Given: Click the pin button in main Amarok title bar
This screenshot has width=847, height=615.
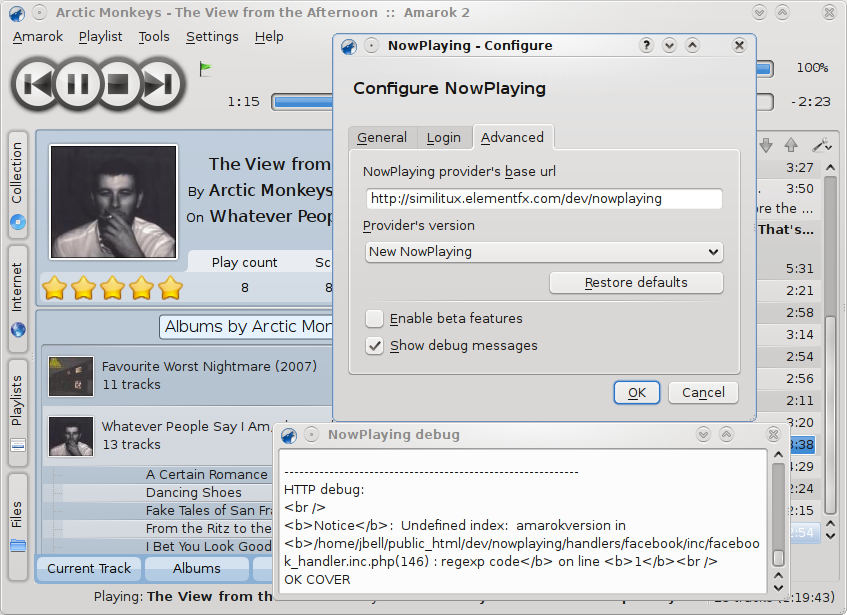Looking at the screenshot, I should coord(39,12).
